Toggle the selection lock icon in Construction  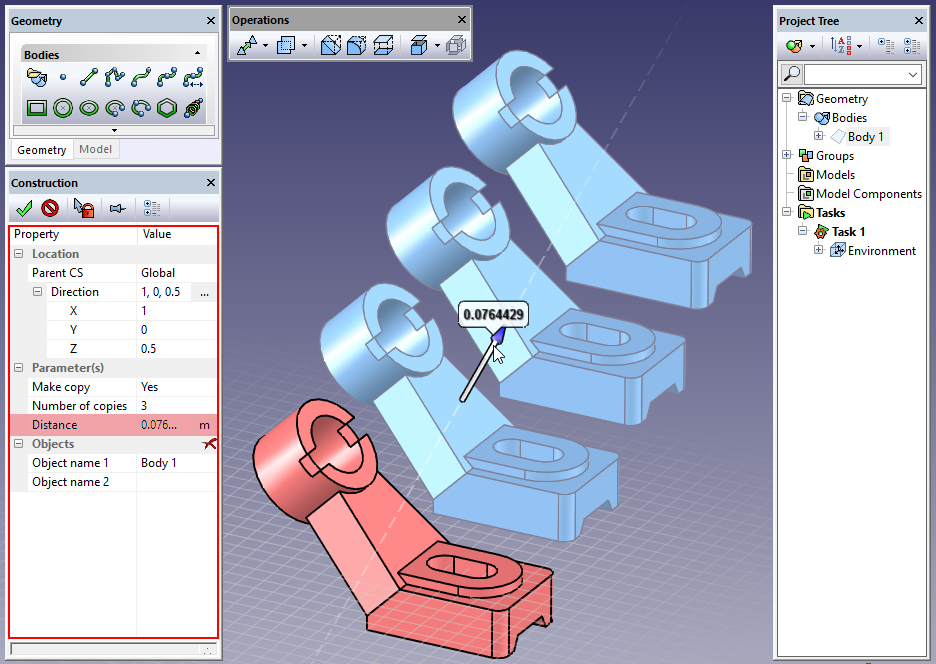[x=84, y=208]
